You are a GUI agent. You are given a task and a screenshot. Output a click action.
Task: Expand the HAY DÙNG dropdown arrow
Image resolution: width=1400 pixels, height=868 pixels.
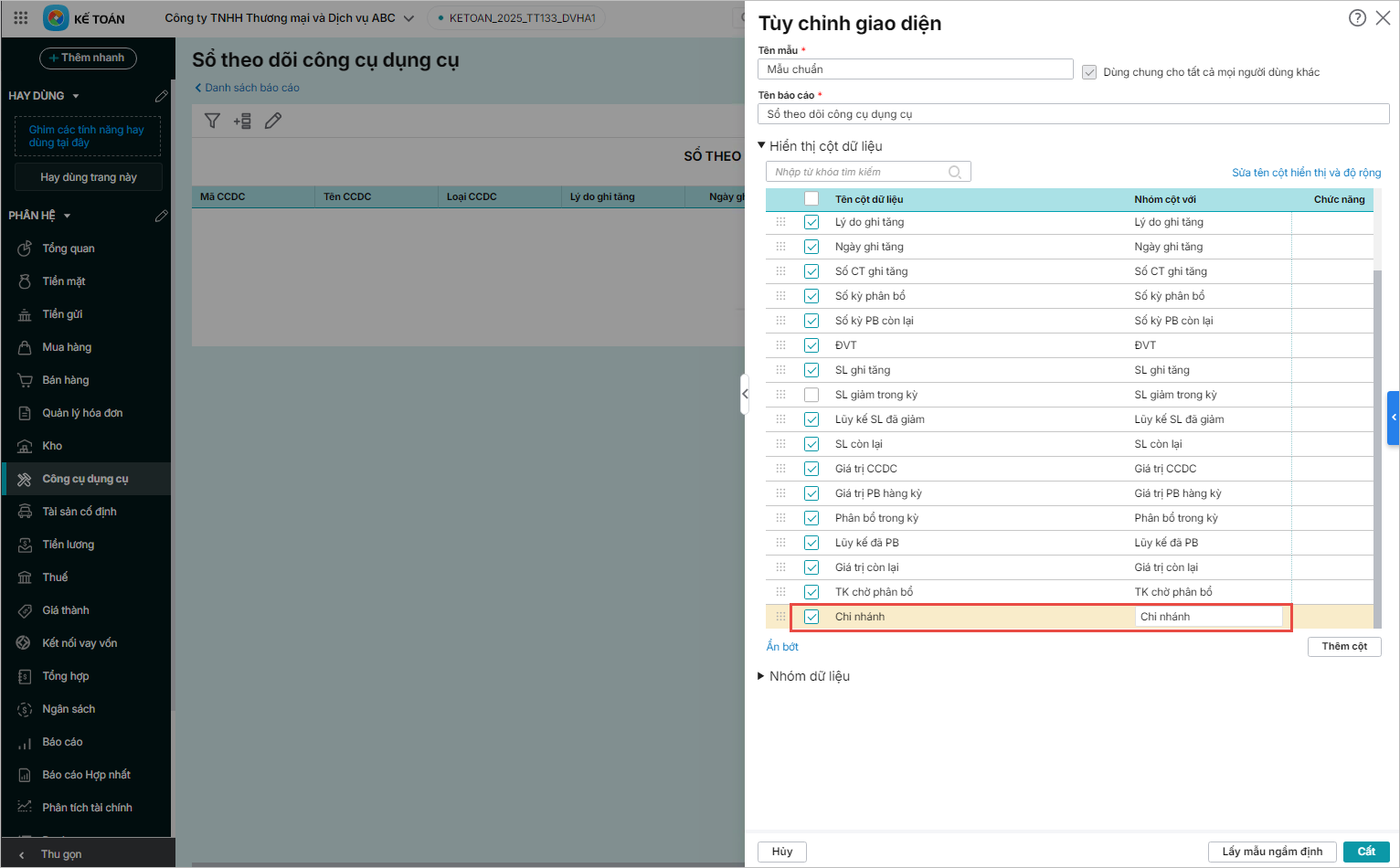[x=76, y=96]
